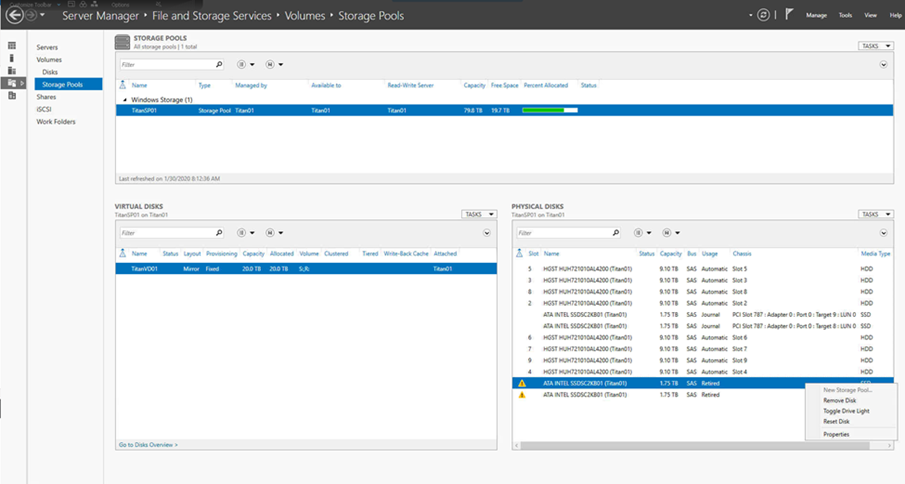Click search icon in Virtual Disks filter
Screen dimensions: 905x484
pos(219,233)
